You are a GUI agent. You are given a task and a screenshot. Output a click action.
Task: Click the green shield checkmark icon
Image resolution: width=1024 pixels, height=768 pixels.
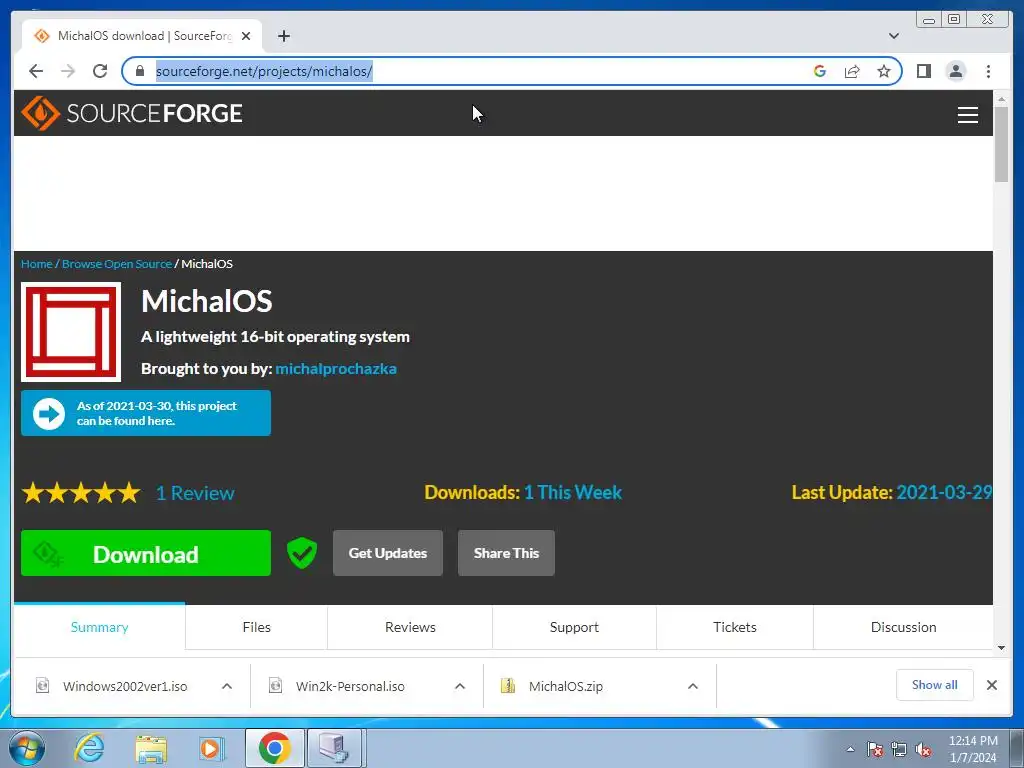click(x=302, y=552)
